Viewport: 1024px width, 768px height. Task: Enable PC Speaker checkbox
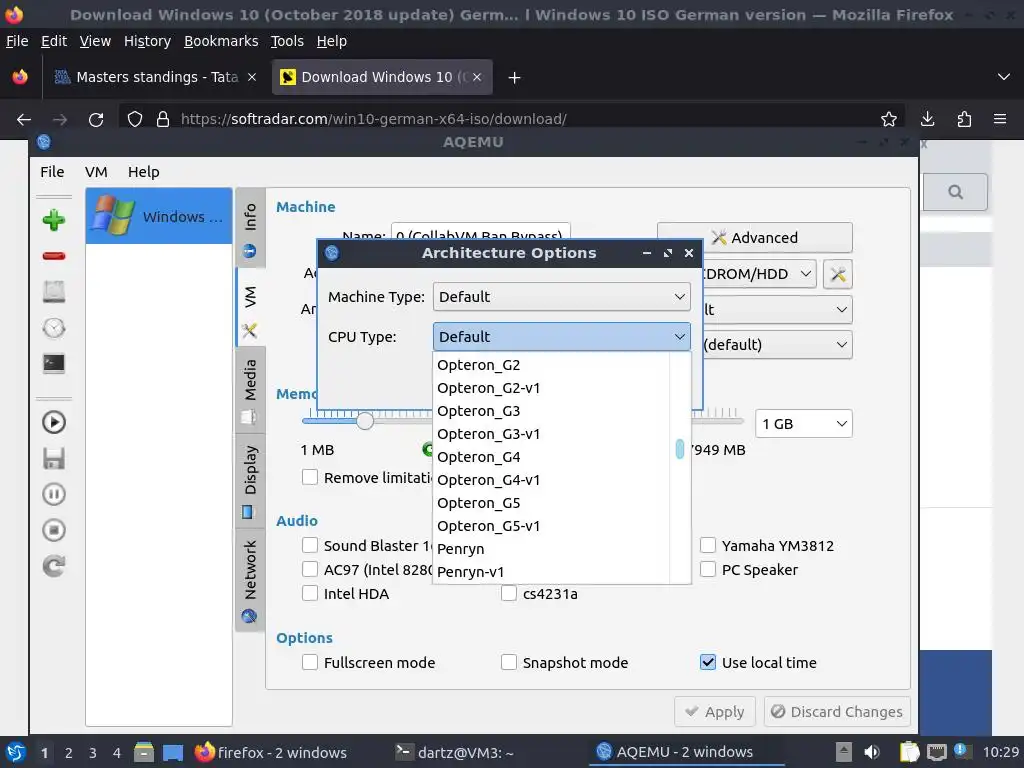(708, 569)
